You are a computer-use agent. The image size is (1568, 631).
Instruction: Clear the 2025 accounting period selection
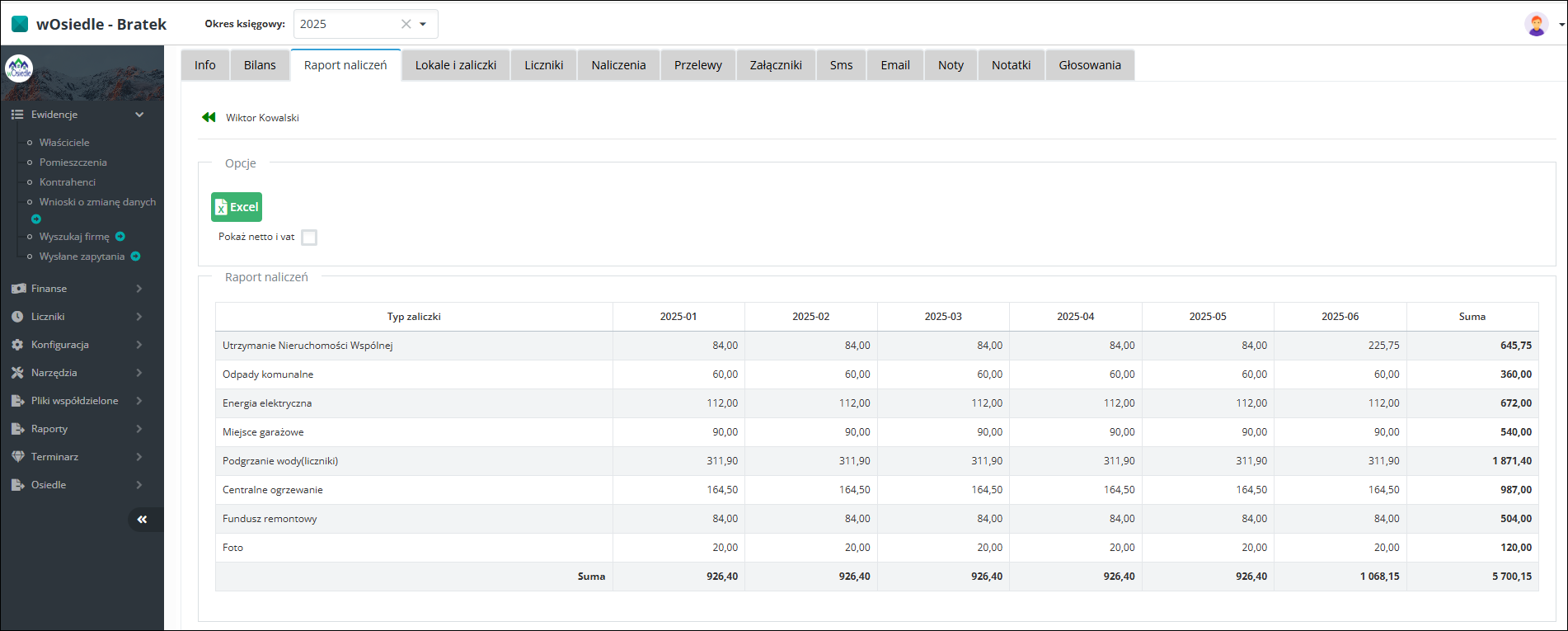point(406,24)
